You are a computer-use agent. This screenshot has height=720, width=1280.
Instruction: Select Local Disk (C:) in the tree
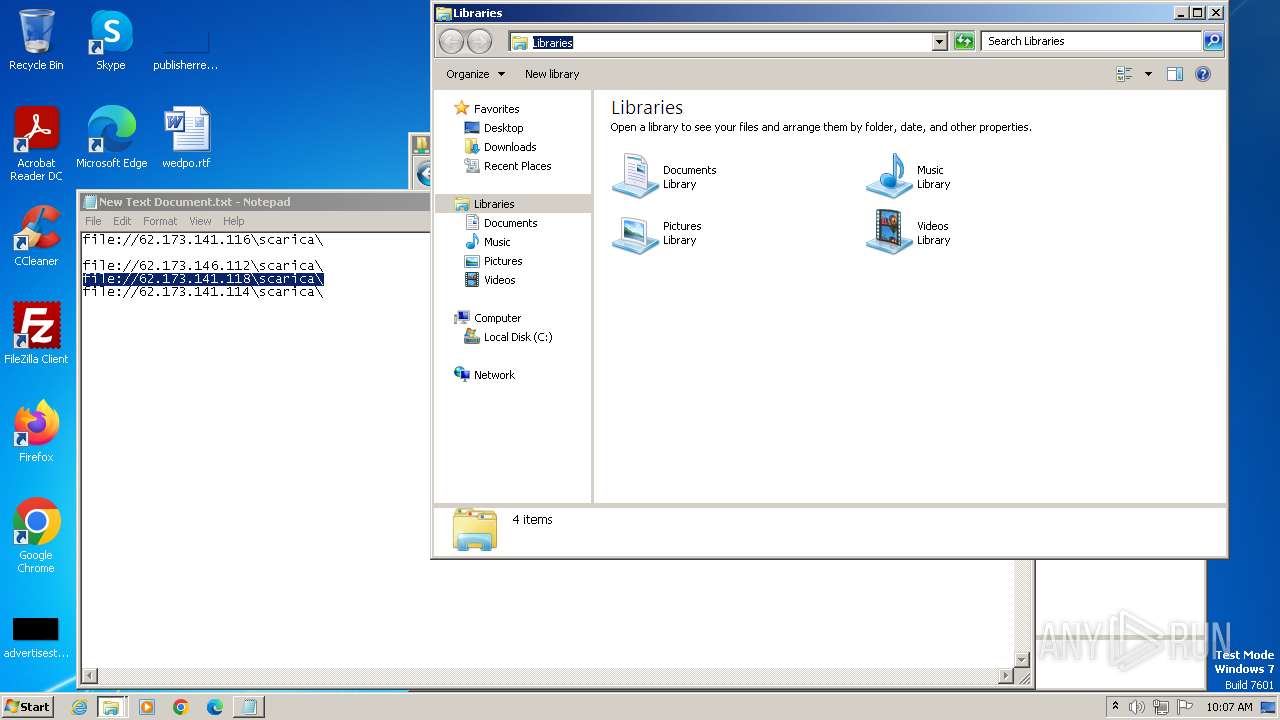tap(517, 337)
